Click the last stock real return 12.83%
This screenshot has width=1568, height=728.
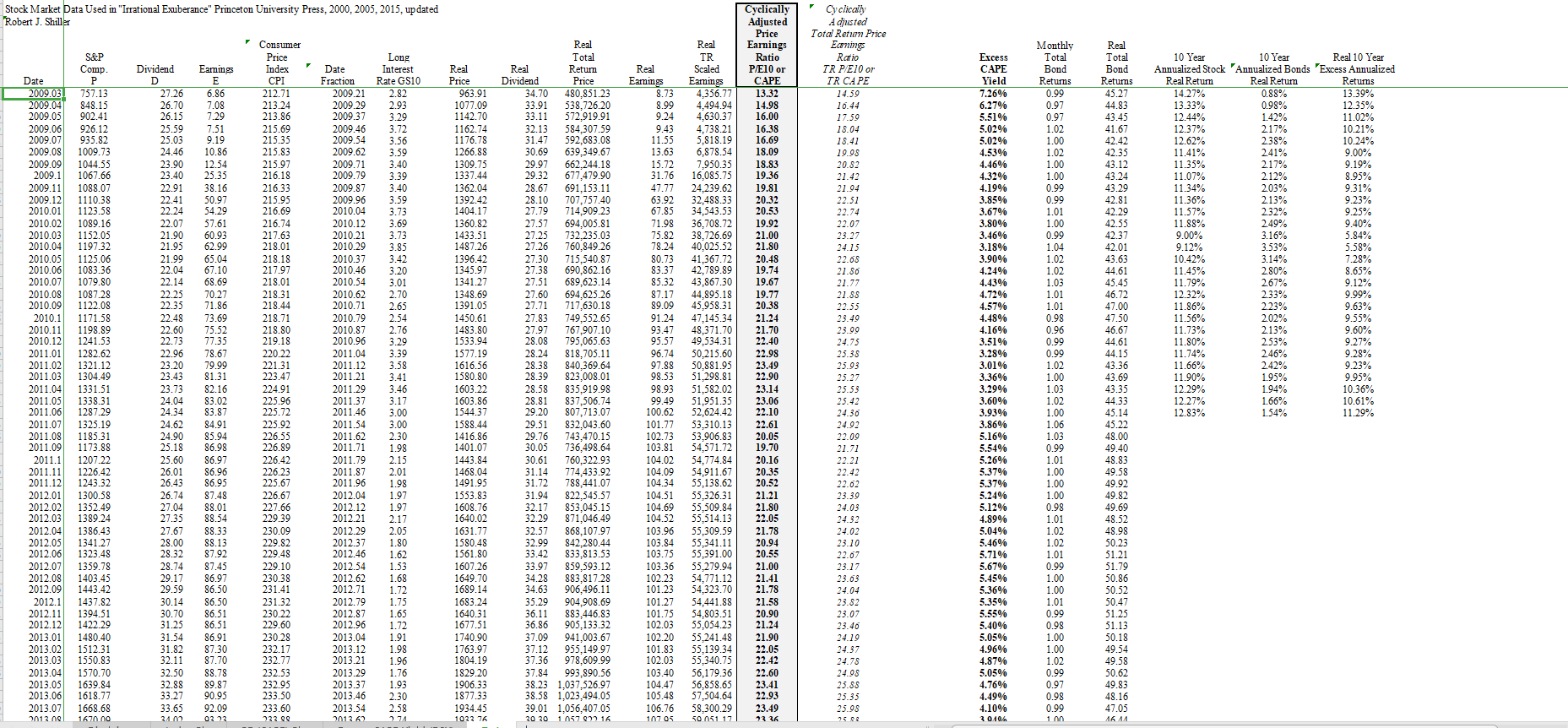1190,412
